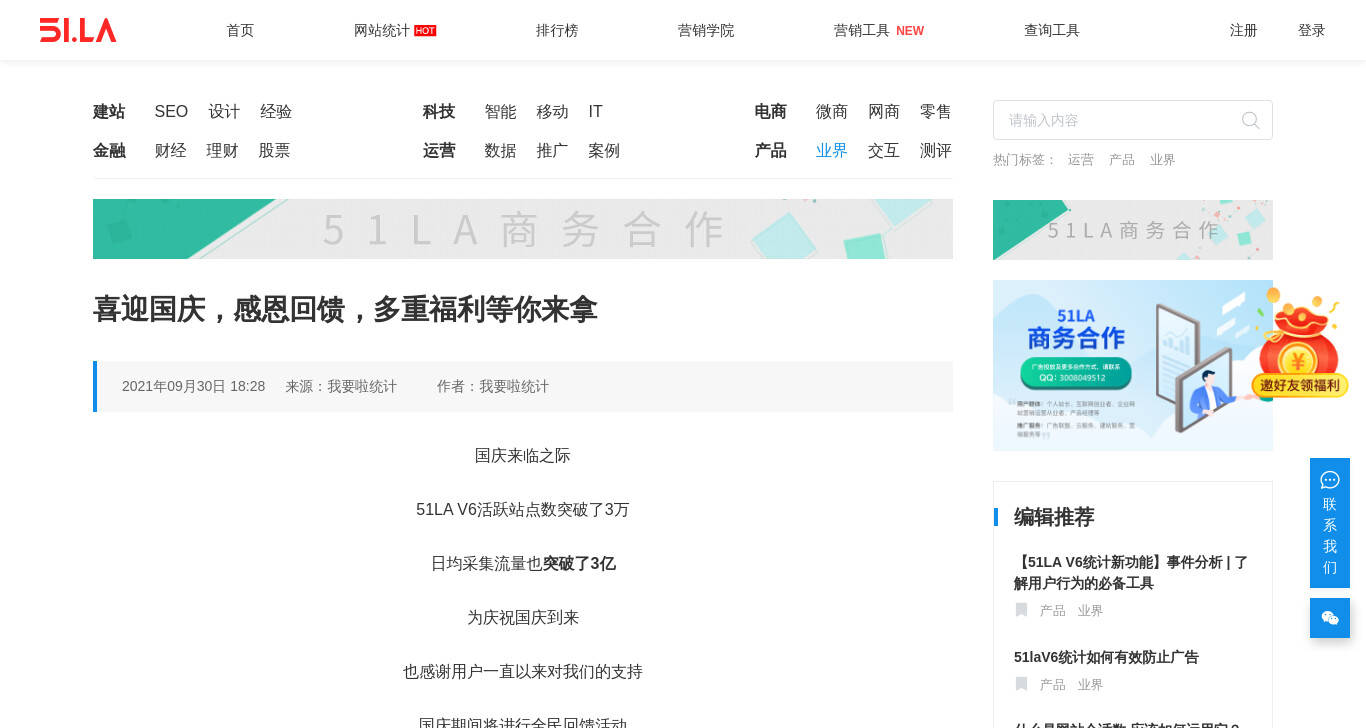Open 查询工具 navigation item

point(1052,30)
